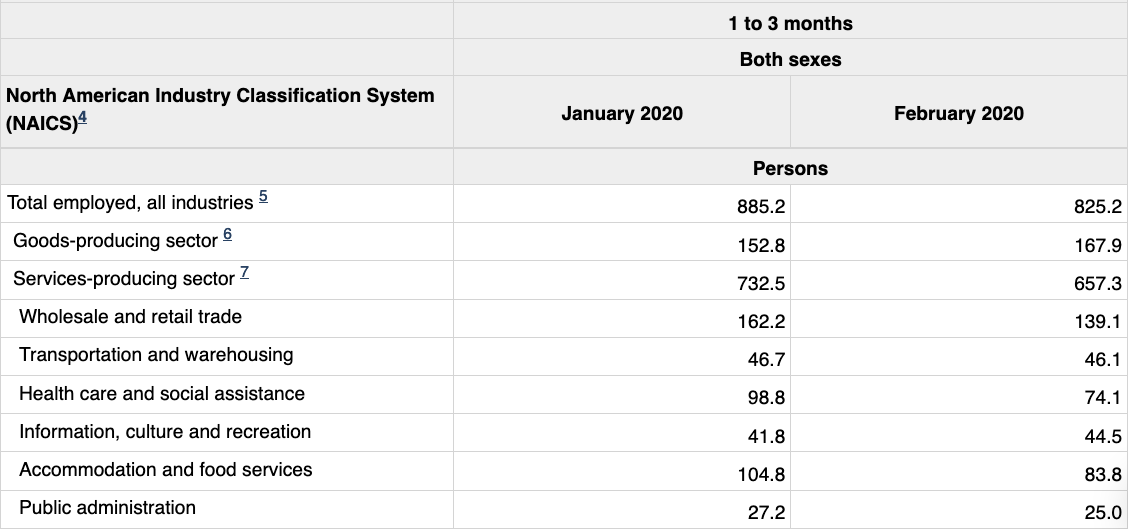1128x529 pixels.
Task: Select Accommodation and food services row label
Action: coord(166,469)
